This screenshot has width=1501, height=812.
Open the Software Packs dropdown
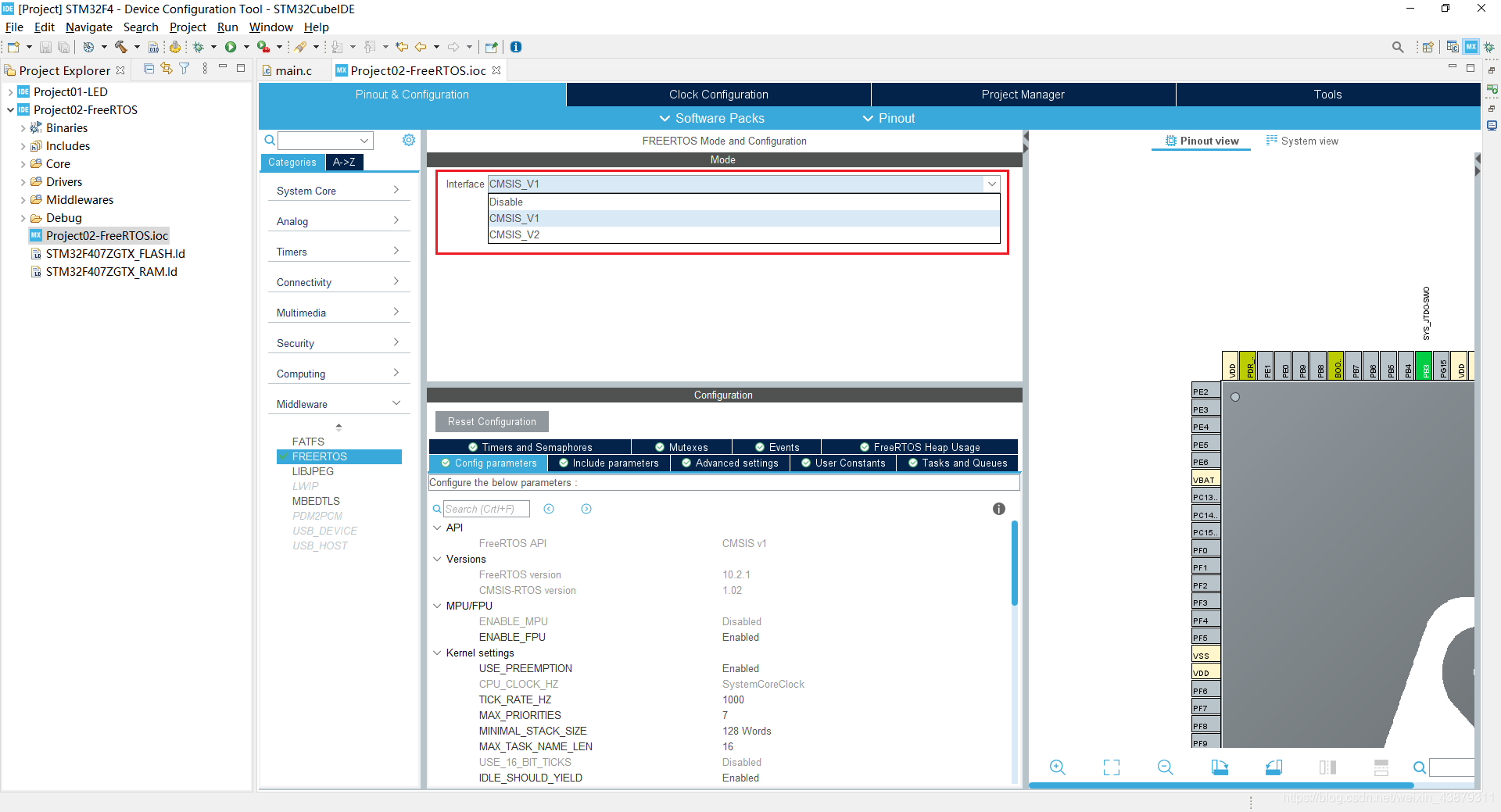coord(711,118)
